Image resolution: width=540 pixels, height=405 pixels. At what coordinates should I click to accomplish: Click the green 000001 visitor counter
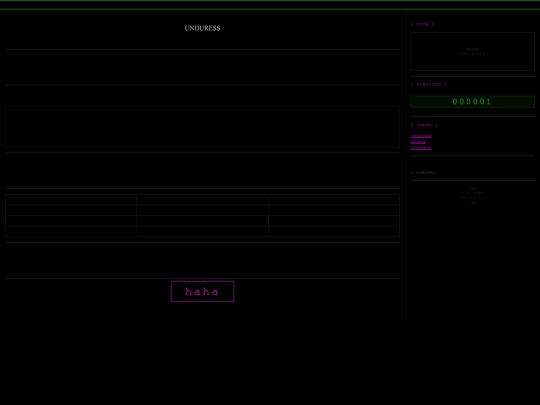coord(472,102)
